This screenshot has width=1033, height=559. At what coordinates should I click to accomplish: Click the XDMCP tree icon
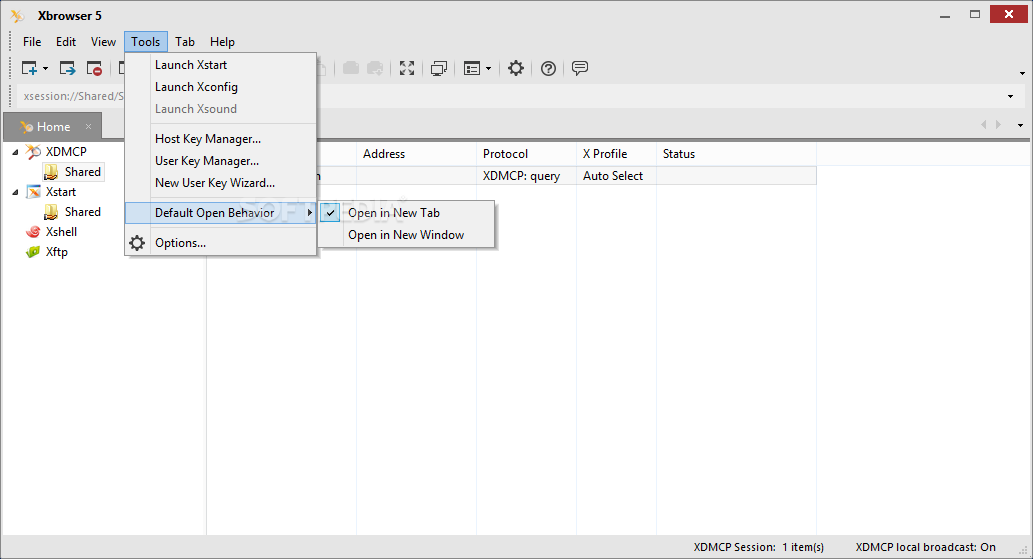[33, 151]
